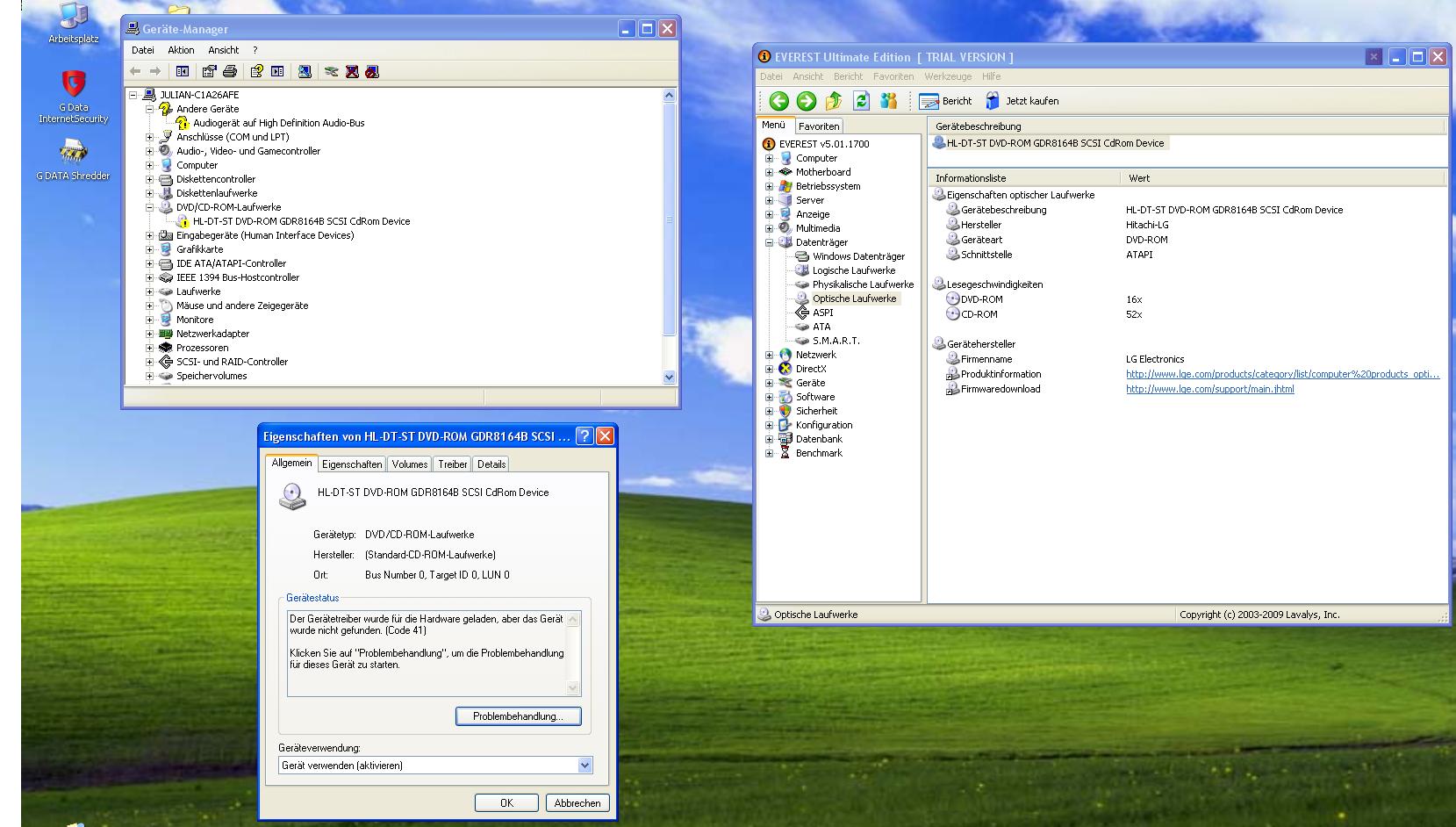Image resolution: width=1456 pixels, height=827 pixels.
Task: Expand Anschlüsse (COM und LPT) node
Action: (x=149, y=137)
